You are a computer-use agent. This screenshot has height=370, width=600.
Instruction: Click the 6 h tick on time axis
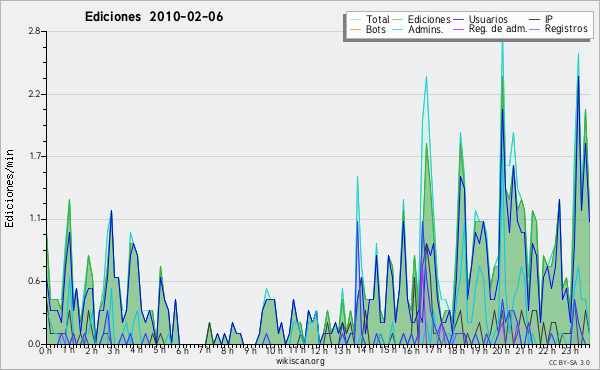[183, 351]
